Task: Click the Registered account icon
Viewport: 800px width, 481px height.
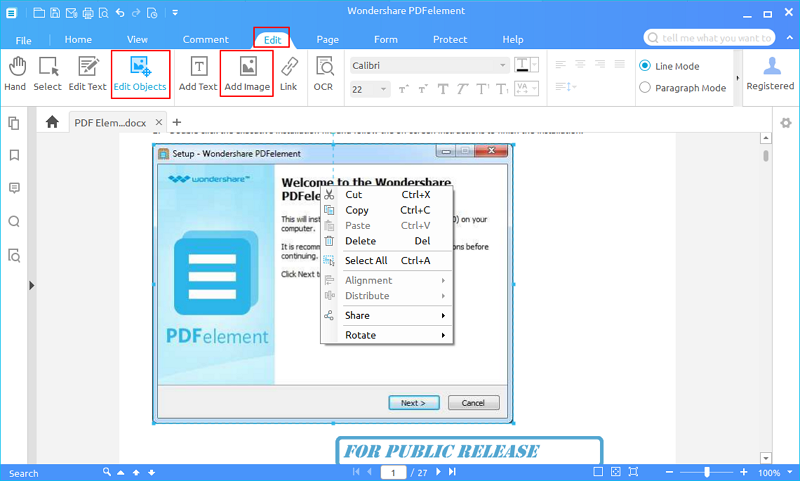Action: click(x=771, y=74)
